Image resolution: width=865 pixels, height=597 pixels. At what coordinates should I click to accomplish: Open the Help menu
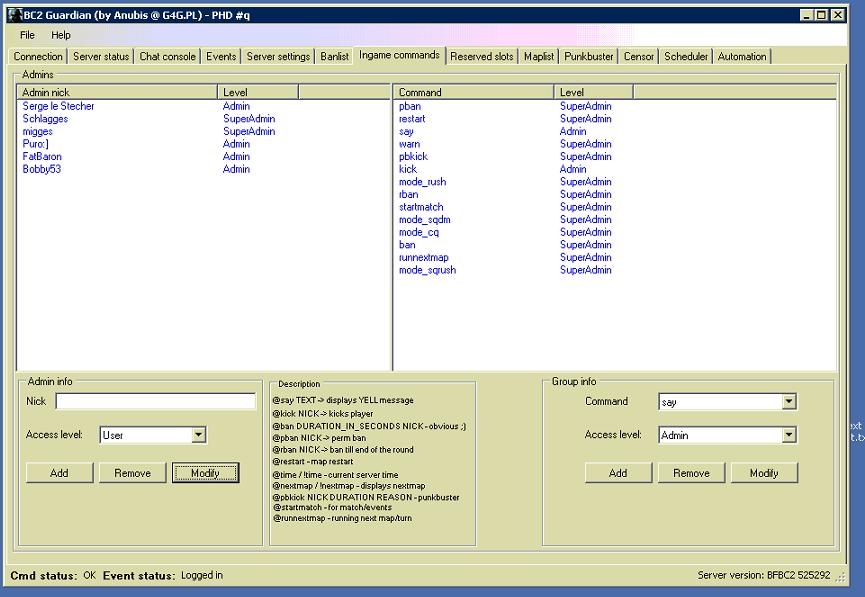[61, 35]
